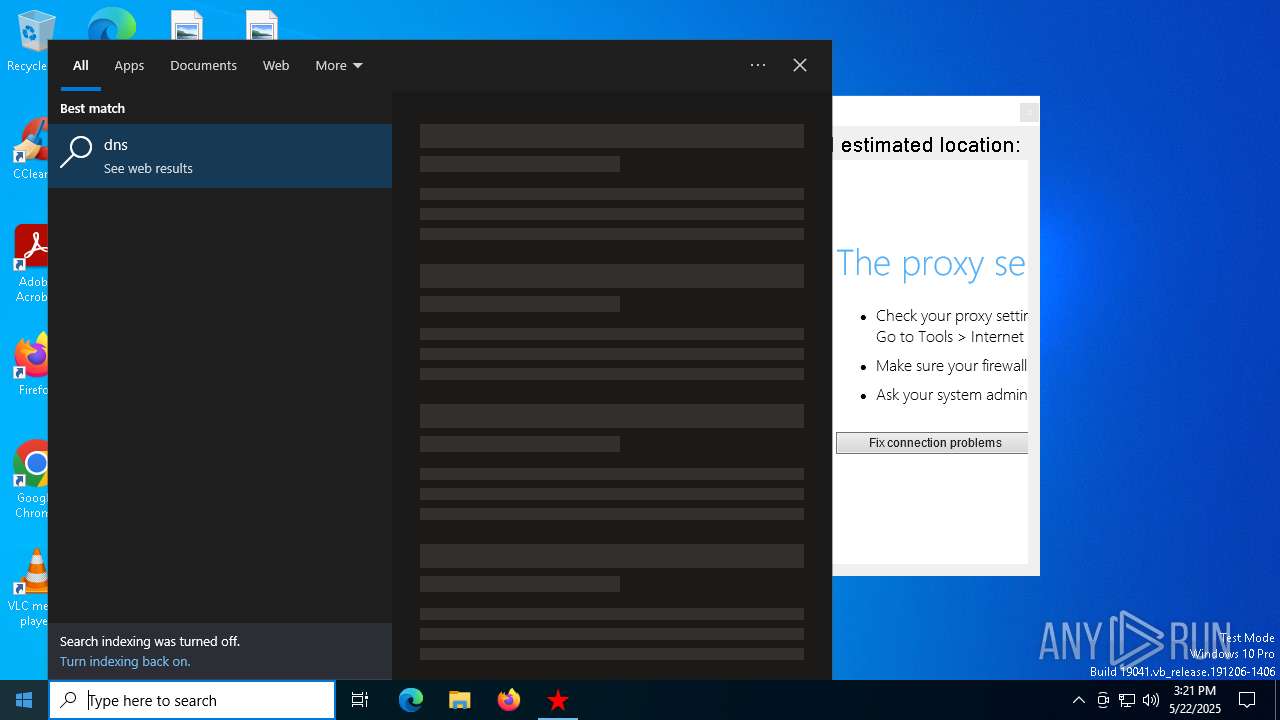Click the 'Make sure your firewall' bullet text
Viewport: 1280px width, 720px height.
click(x=951, y=366)
